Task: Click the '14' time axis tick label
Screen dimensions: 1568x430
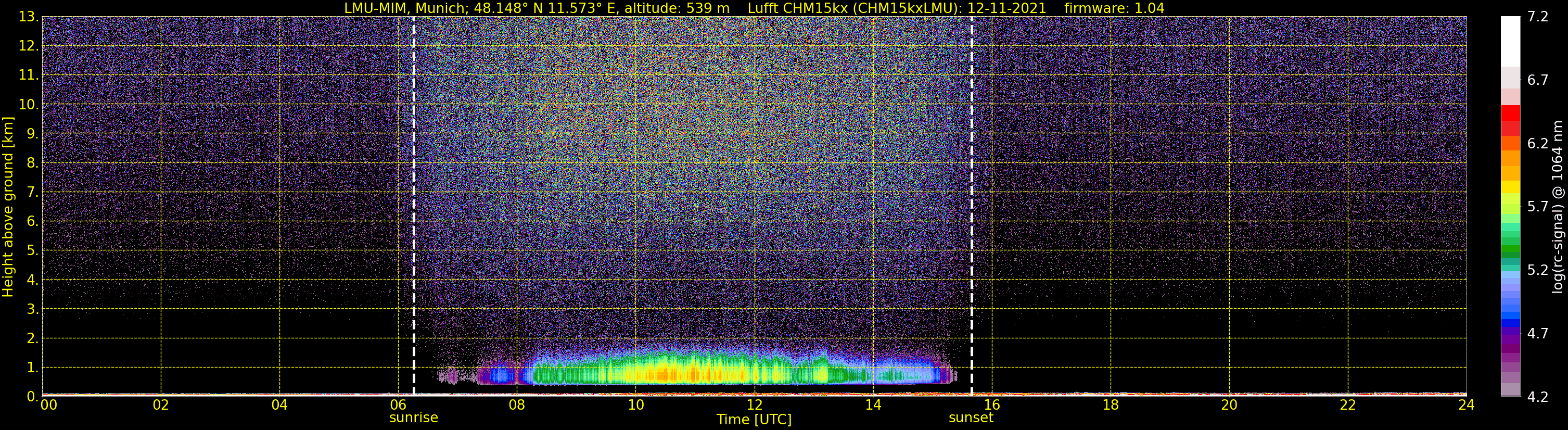Action: [873, 405]
